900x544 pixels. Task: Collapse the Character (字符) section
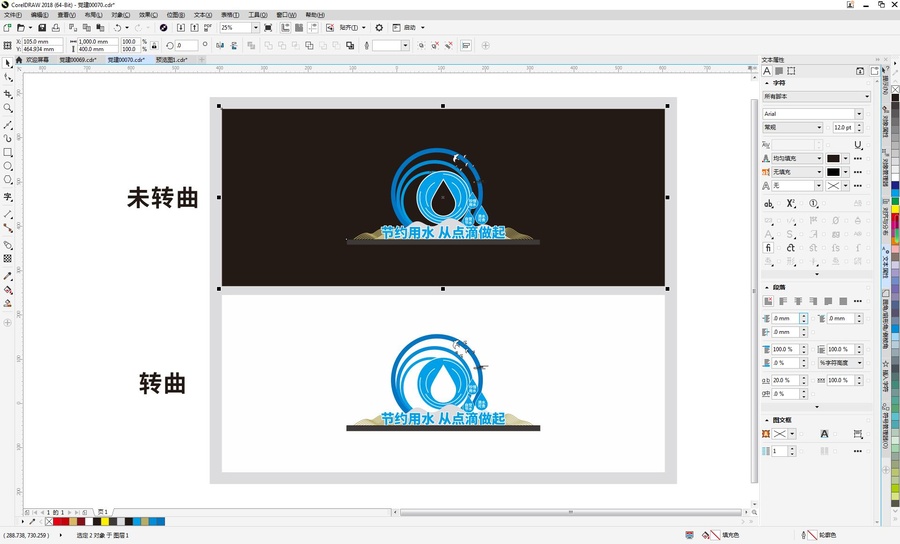pyautogui.click(x=767, y=83)
